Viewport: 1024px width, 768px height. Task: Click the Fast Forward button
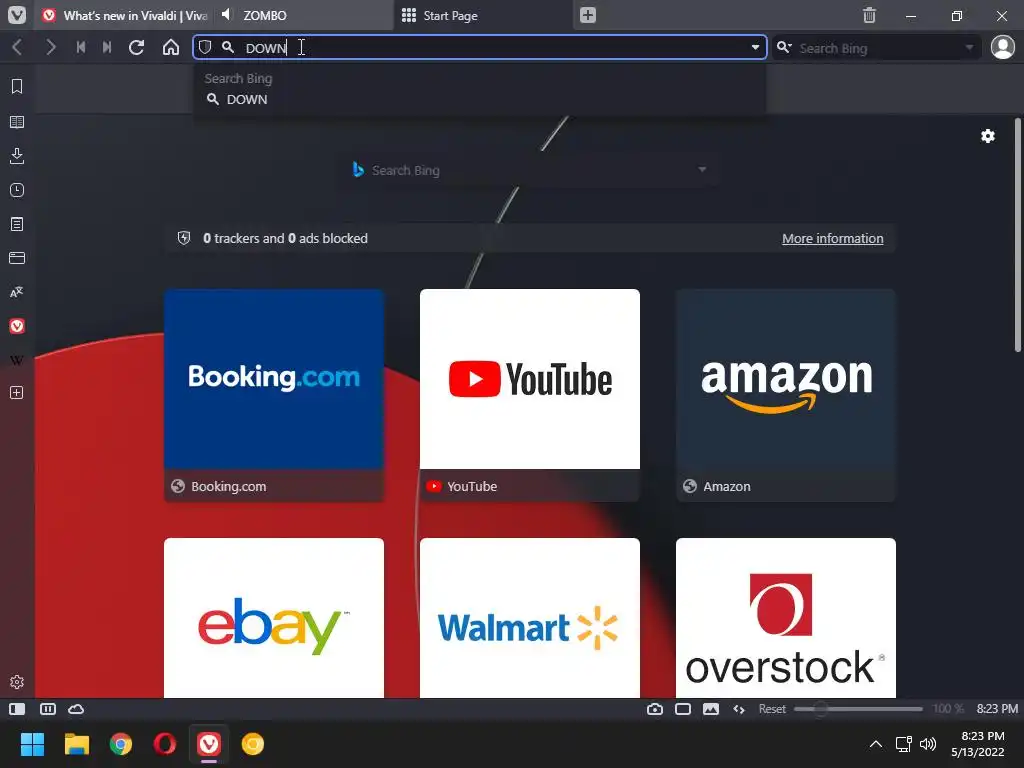pos(107,47)
